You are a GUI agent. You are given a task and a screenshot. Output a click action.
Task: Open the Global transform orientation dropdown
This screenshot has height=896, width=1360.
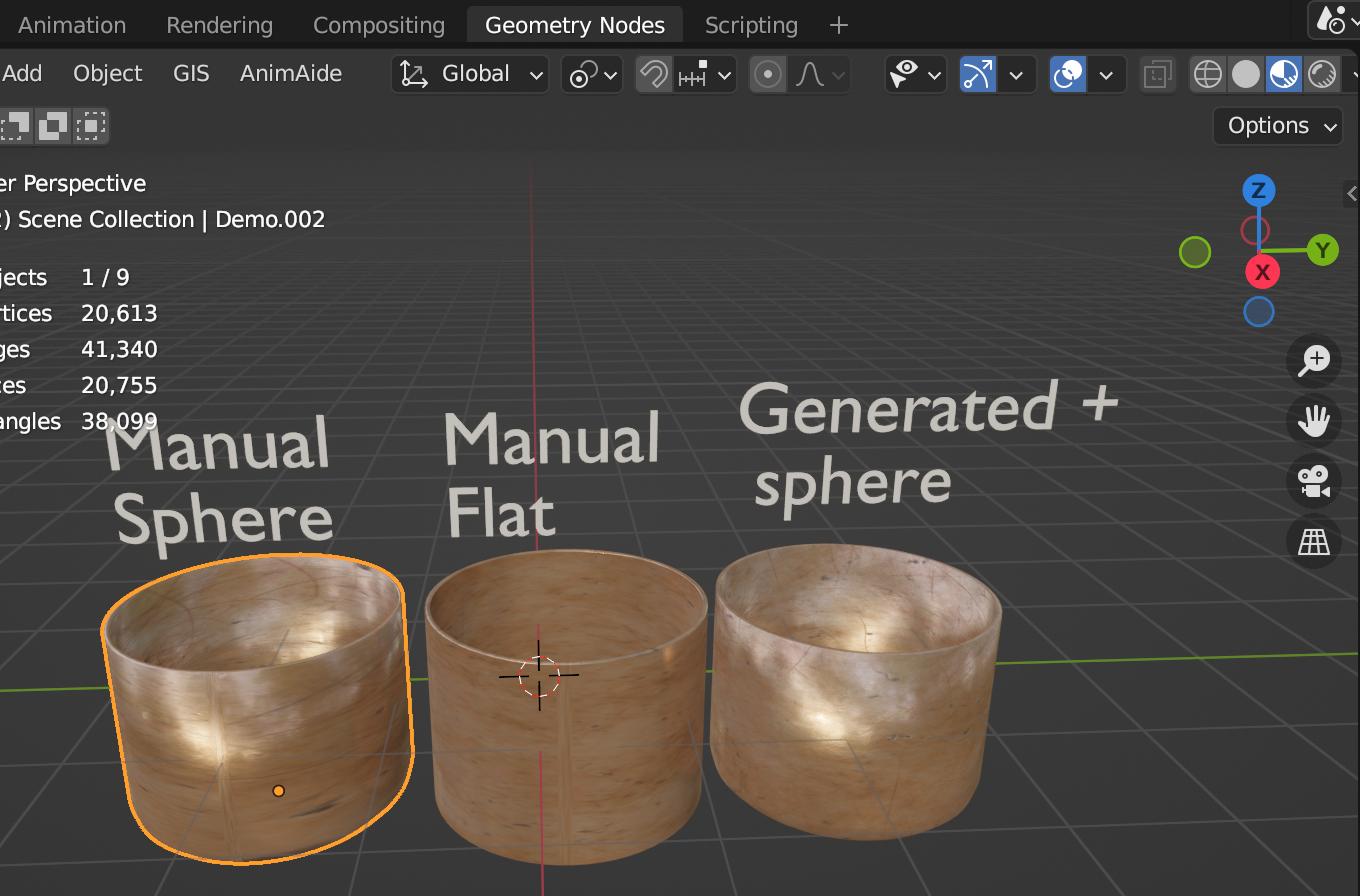click(470, 74)
